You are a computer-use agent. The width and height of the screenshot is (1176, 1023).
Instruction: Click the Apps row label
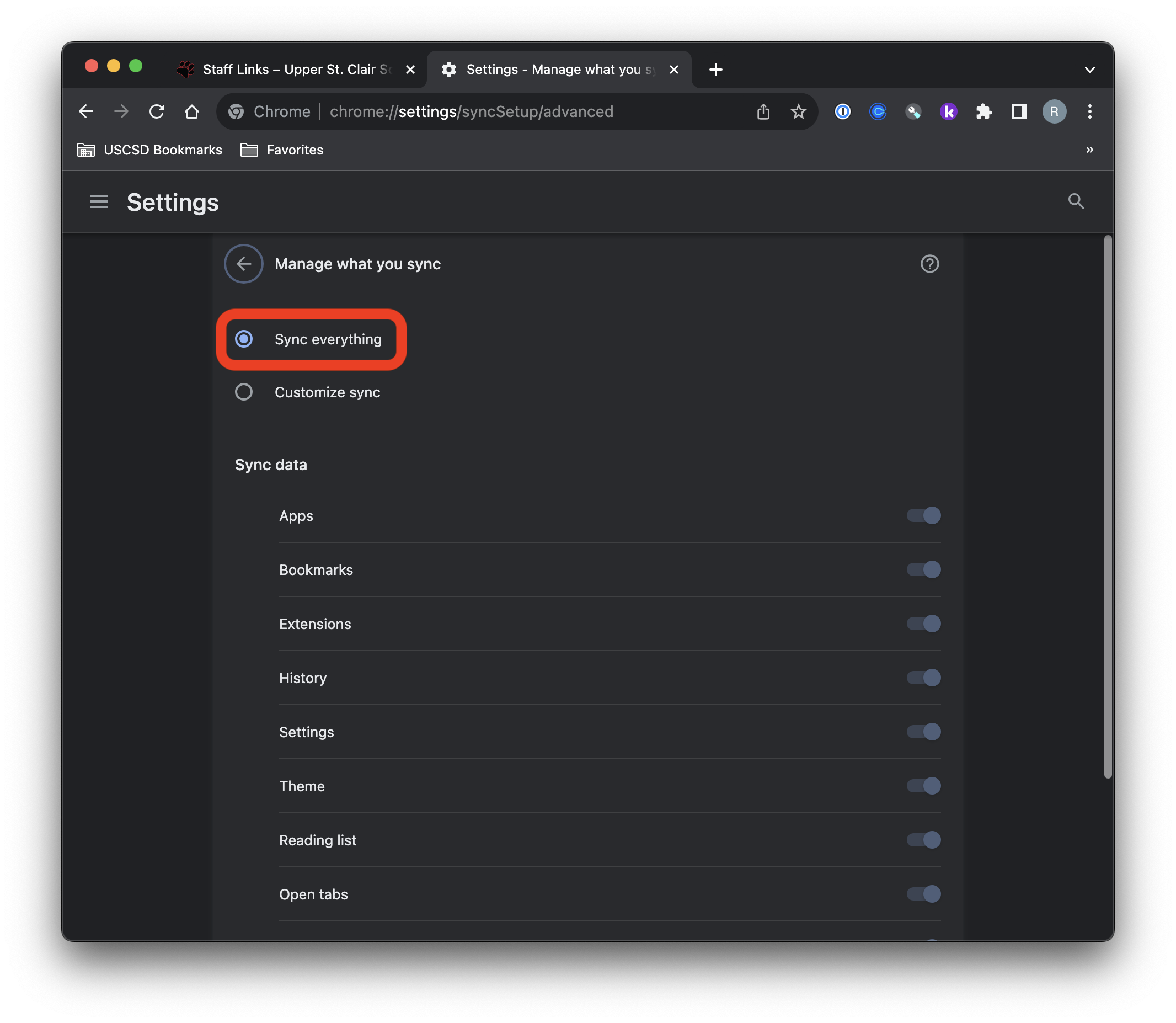coord(296,516)
